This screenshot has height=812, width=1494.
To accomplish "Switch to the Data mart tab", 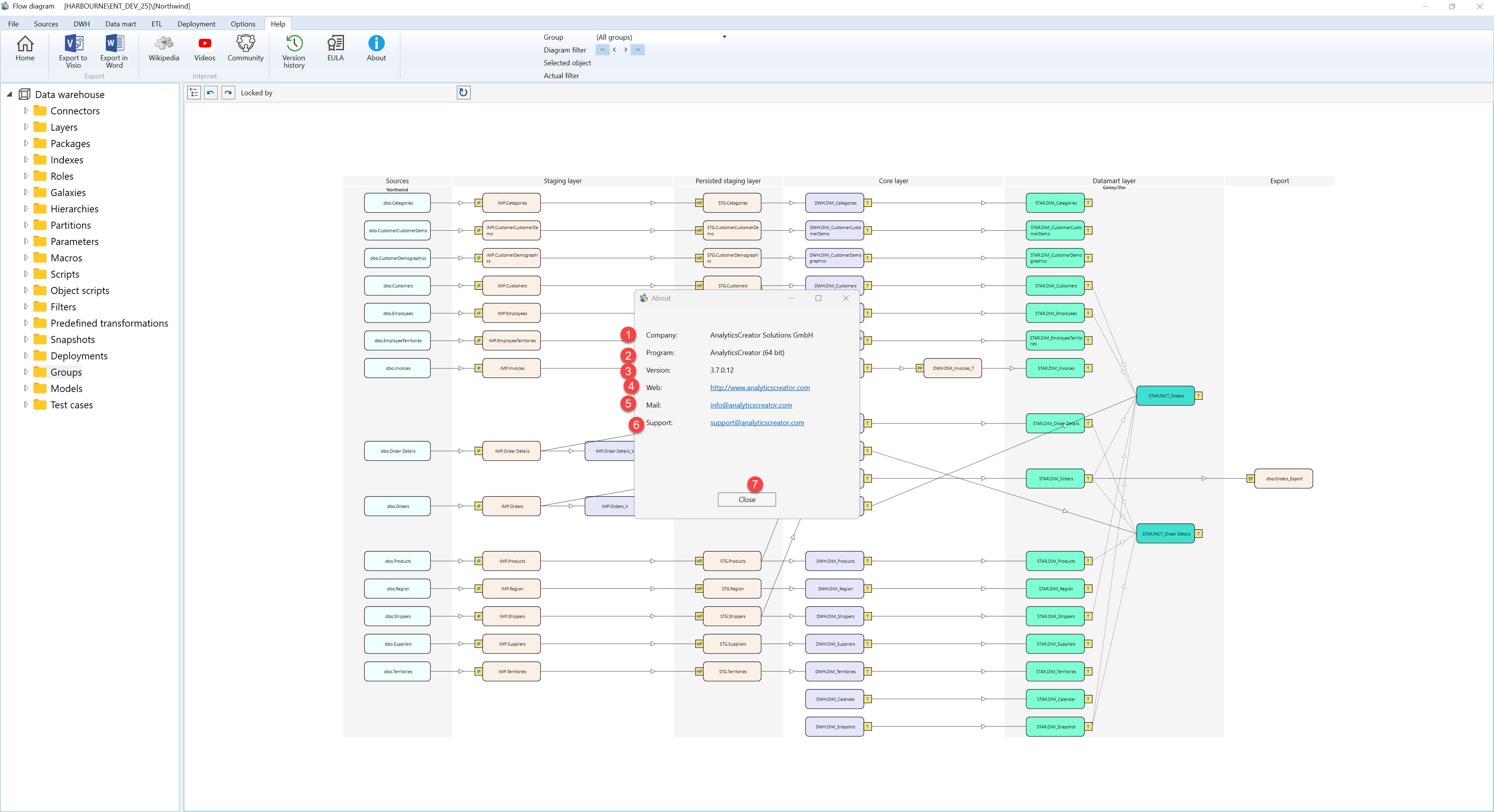I will [x=120, y=24].
